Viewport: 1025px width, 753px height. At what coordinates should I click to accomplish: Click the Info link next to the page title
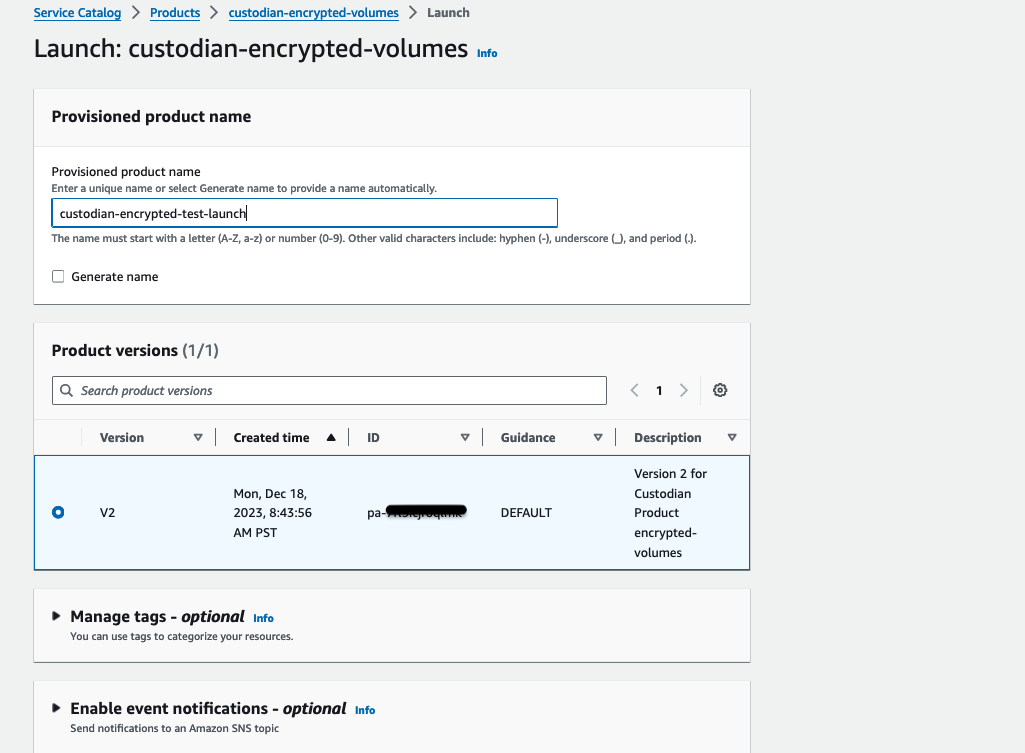coord(486,53)
